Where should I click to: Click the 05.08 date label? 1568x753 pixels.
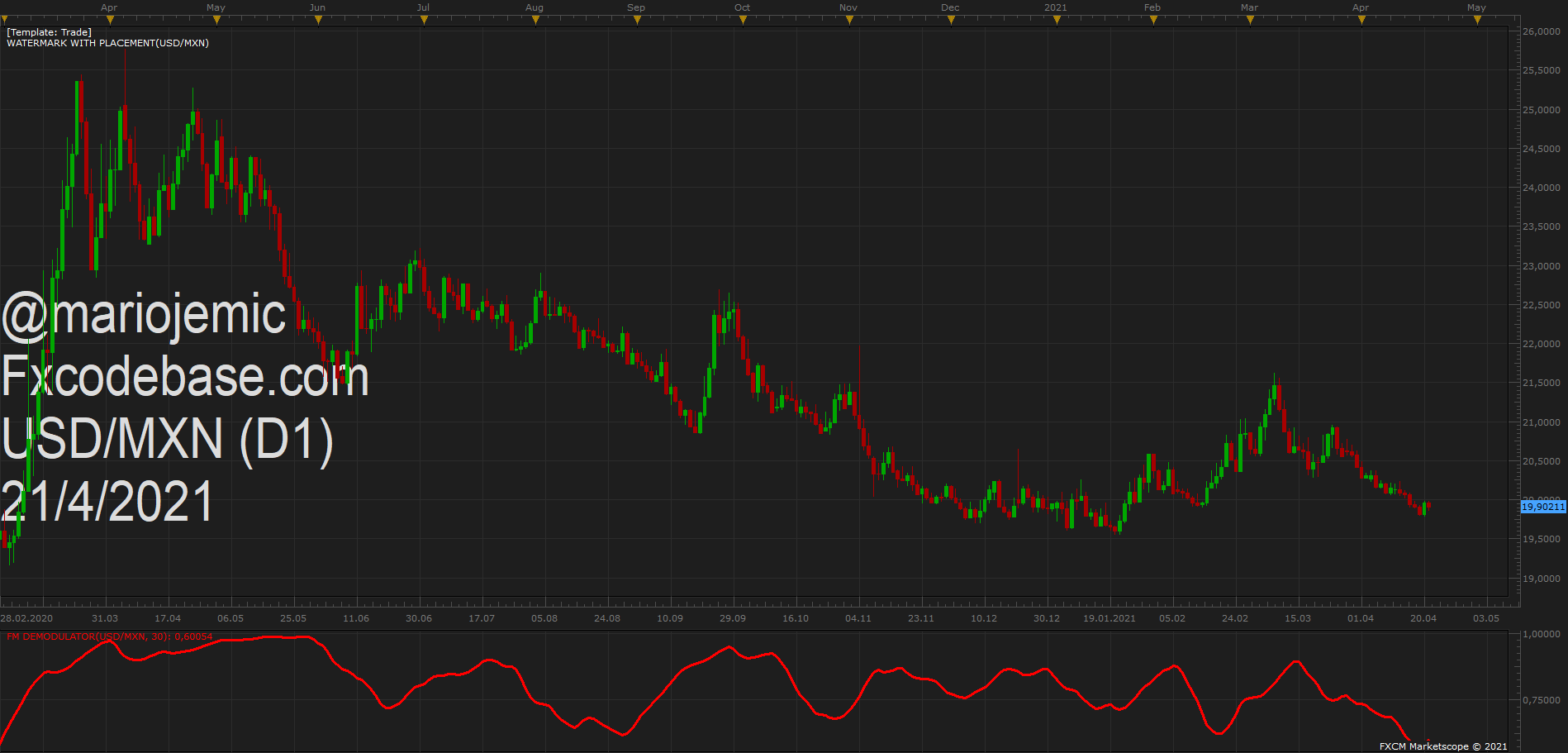pos(544,618)
